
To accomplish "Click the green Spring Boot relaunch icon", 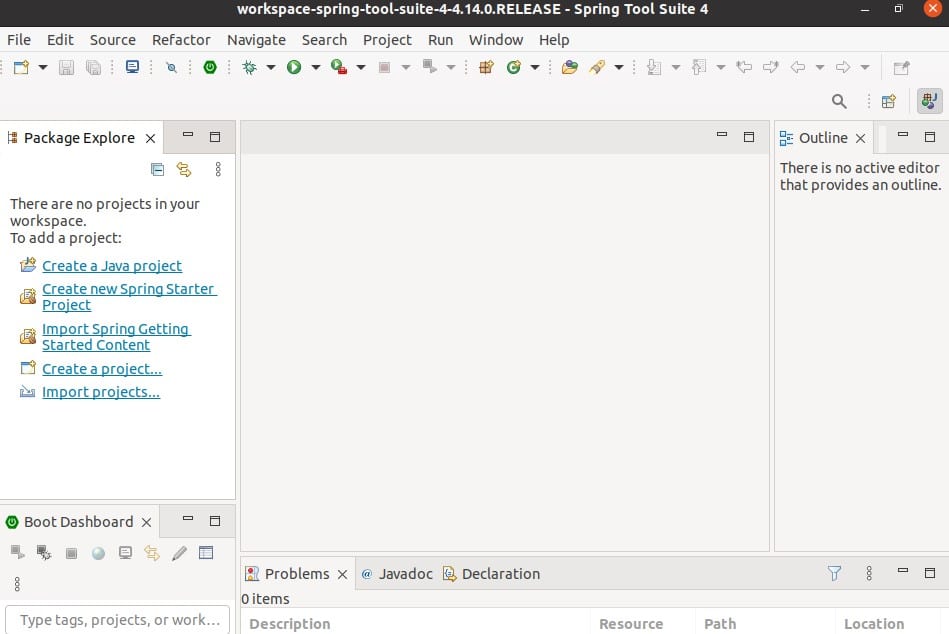I will (210, 67).
